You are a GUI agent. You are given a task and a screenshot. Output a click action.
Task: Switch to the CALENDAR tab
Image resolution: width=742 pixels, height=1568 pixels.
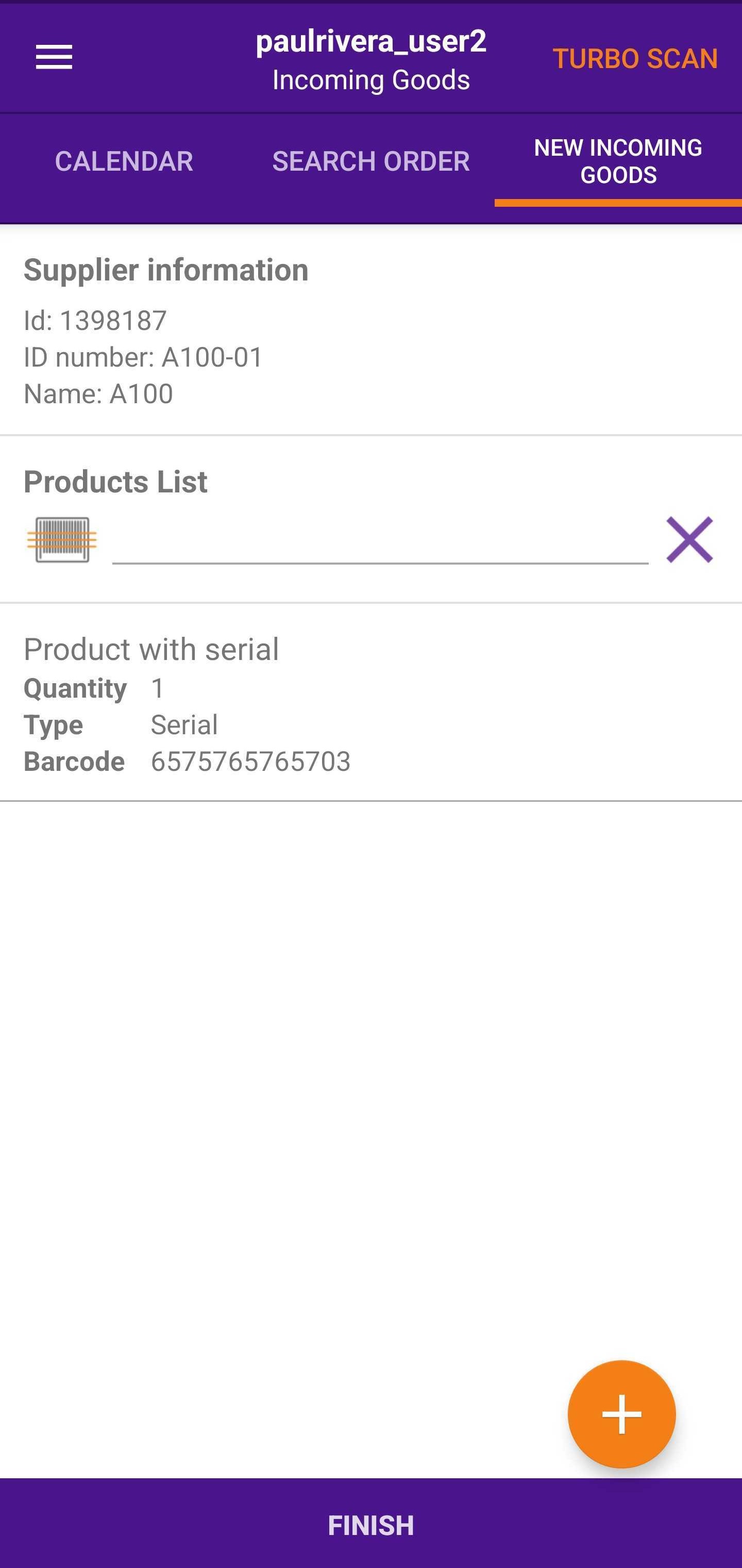[124, 161]
